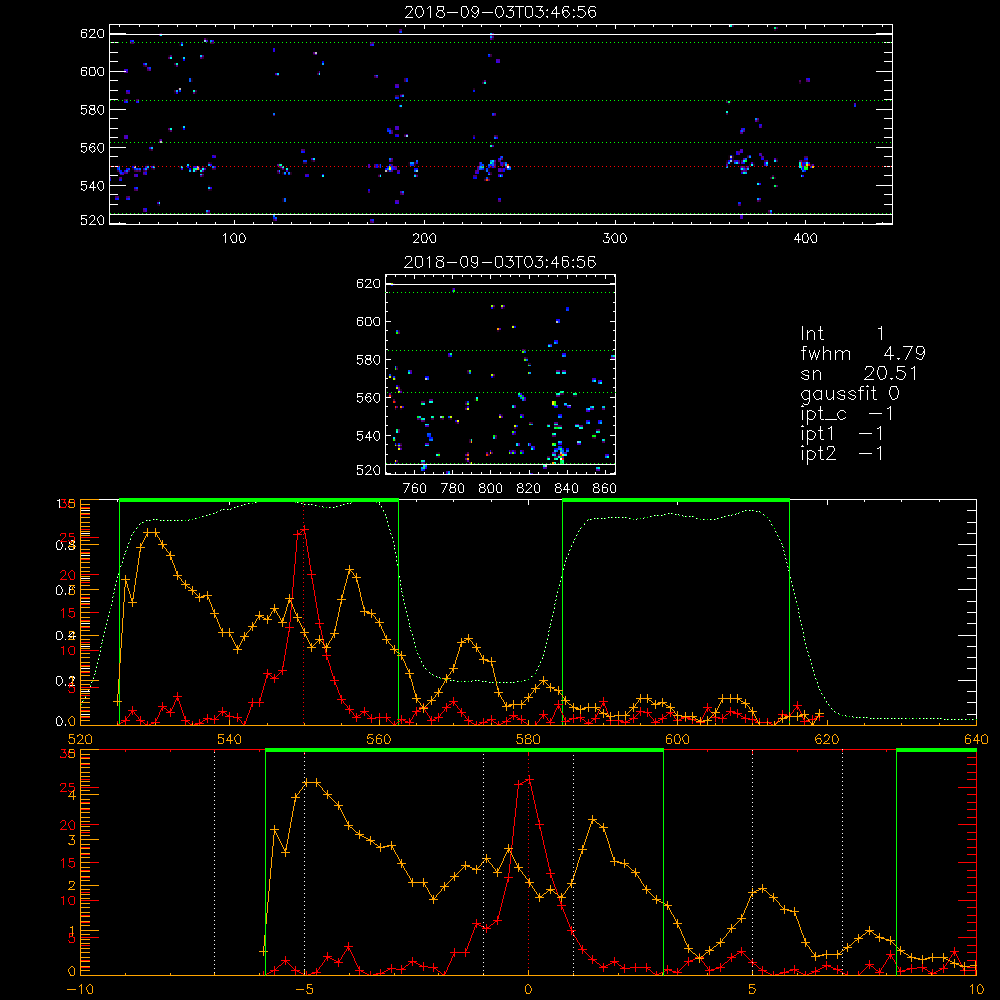Click x-axis tick label 640 of the profile plot
The image size is (1000, 1000).
[976, 739]
